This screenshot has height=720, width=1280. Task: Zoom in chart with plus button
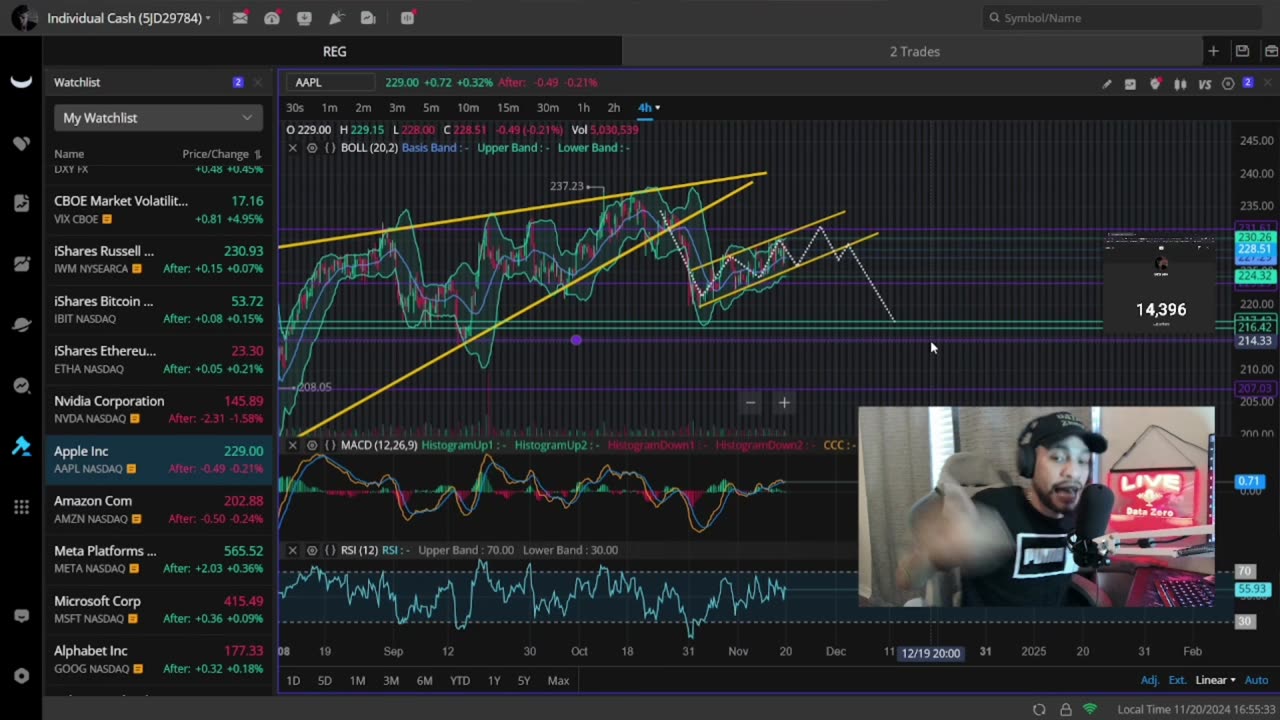pyautogui.click(x=784, y=403)
